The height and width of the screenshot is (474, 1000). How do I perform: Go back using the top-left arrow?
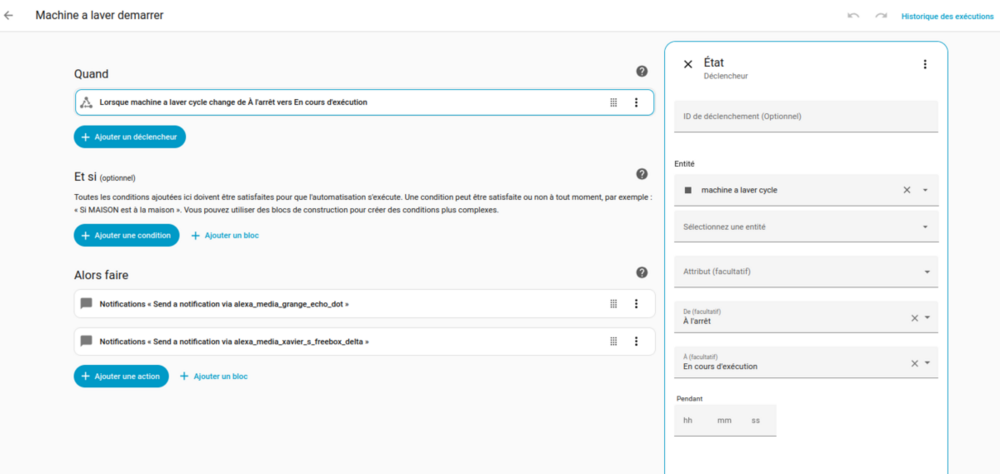[8, 15]
